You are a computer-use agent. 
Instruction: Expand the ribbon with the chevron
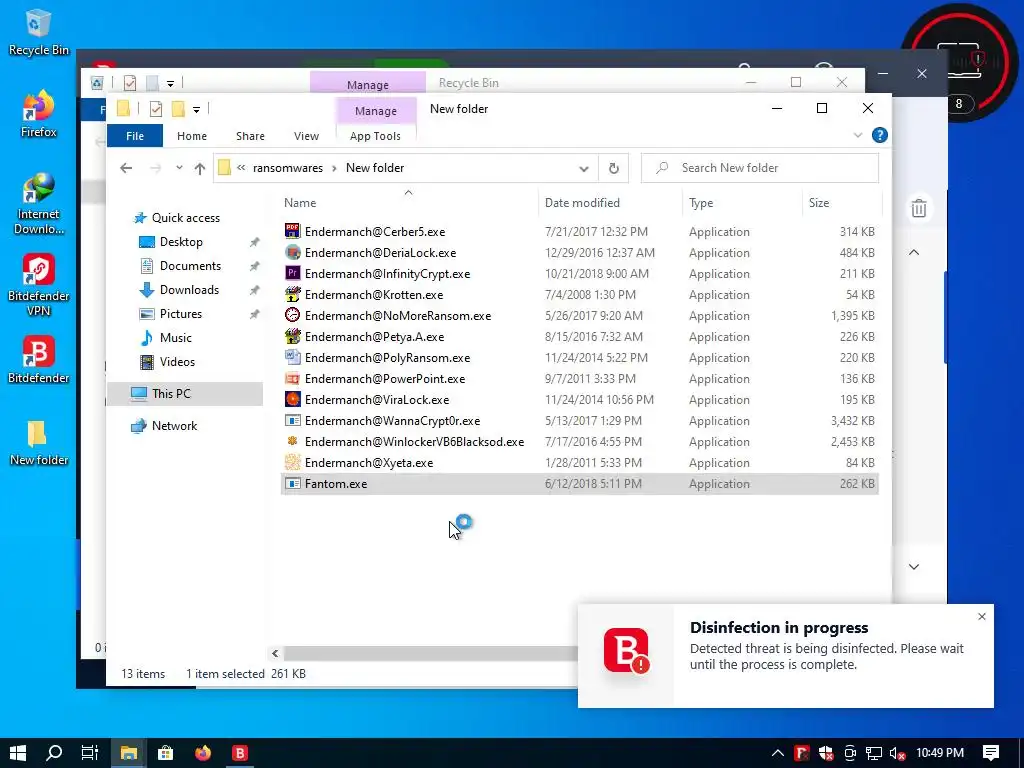pos(858,135)
